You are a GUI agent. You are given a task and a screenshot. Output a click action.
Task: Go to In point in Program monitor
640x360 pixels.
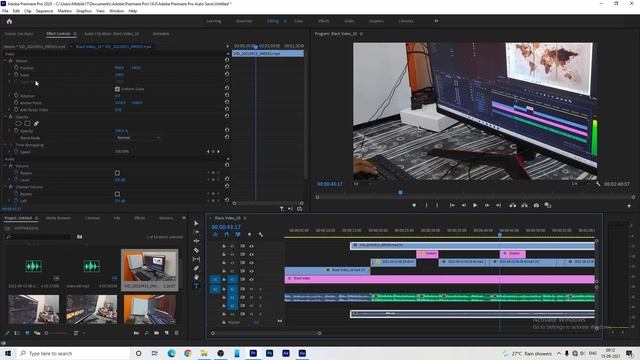click(x=452, y=205)
